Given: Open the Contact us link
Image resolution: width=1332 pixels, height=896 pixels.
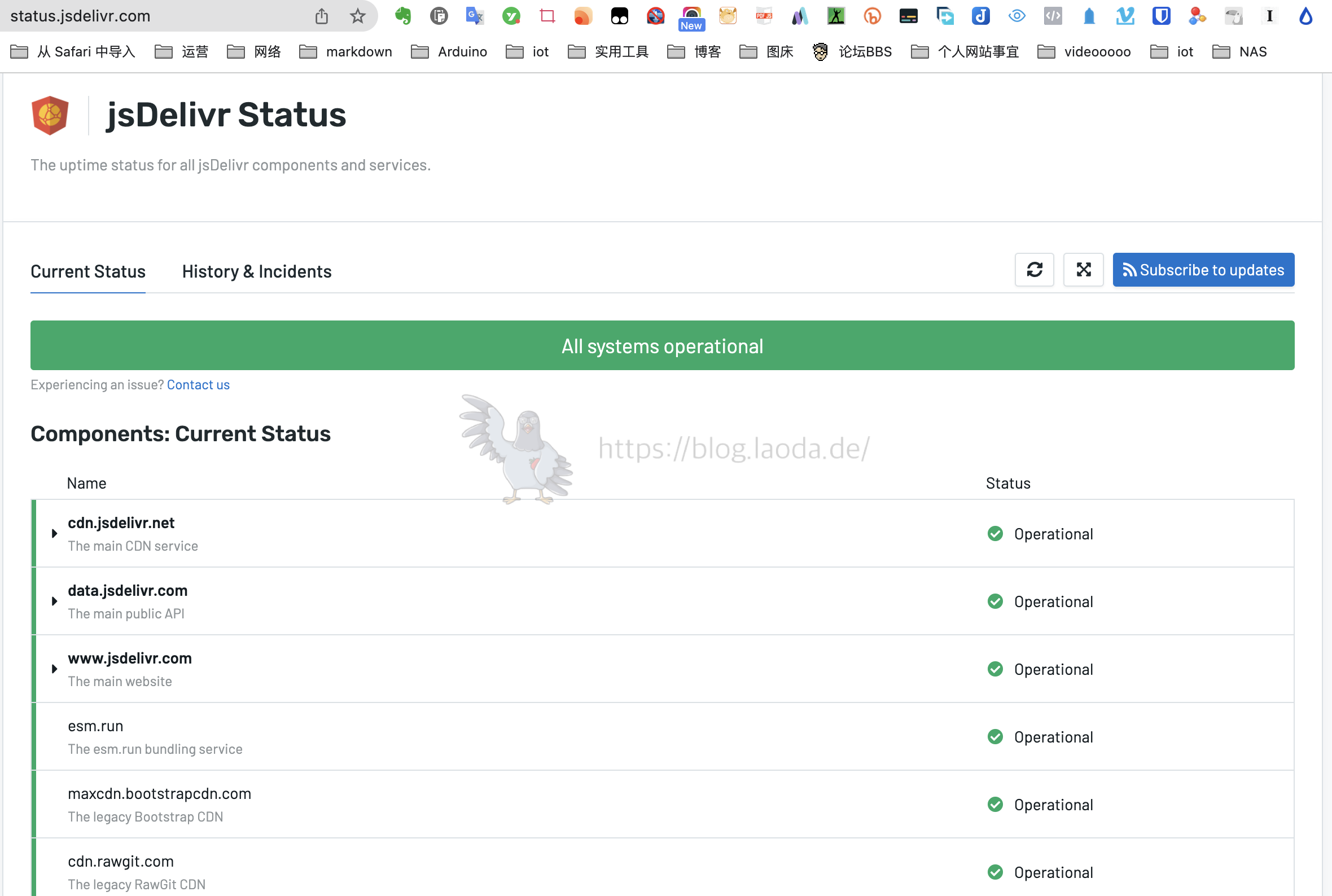Looking at the screenshot, I should click(x=198, y=385).
